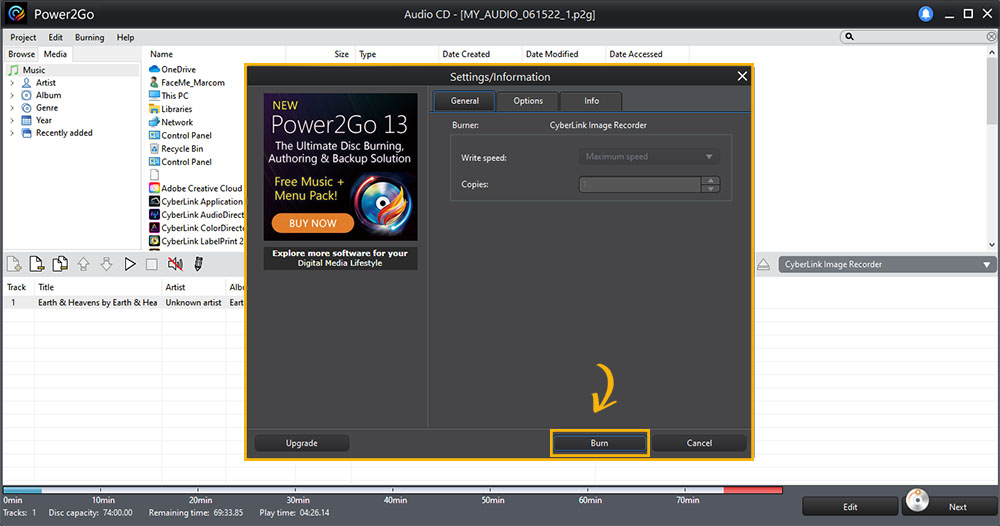Open the Write speed dropdown
This screenshot has width=1000, height=526.
pos(649,157)
